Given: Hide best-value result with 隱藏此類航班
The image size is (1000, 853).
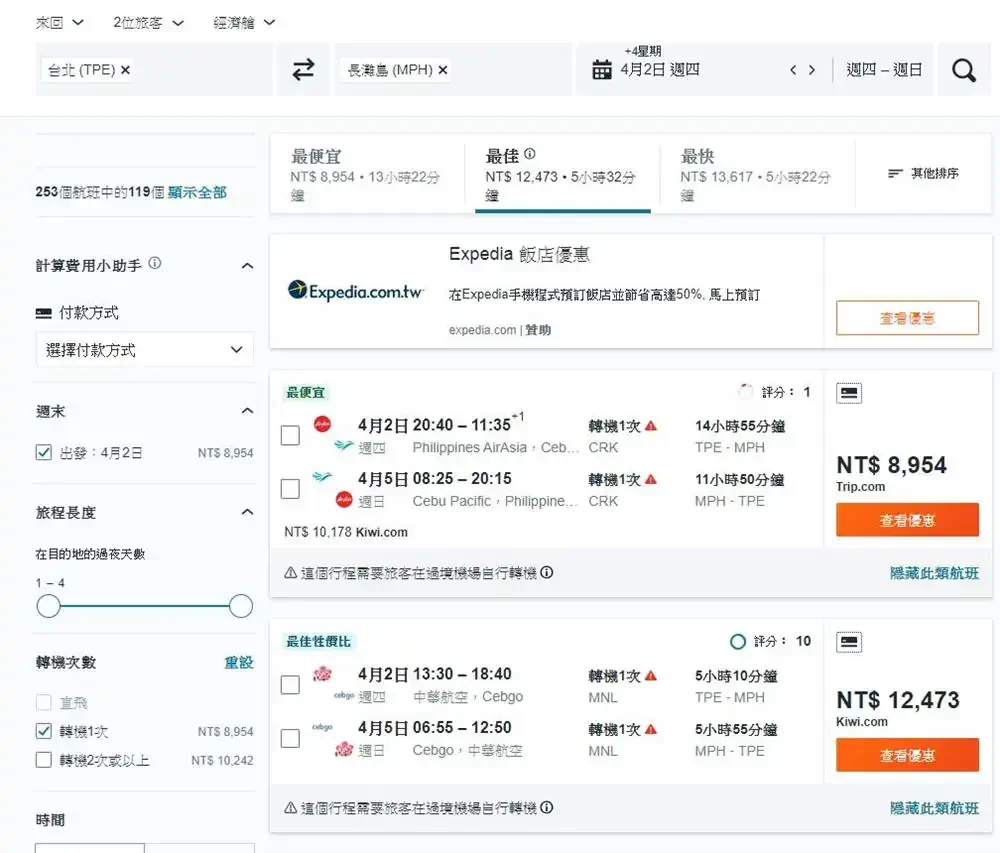Looking at the screenshot, I should [934, 808].
